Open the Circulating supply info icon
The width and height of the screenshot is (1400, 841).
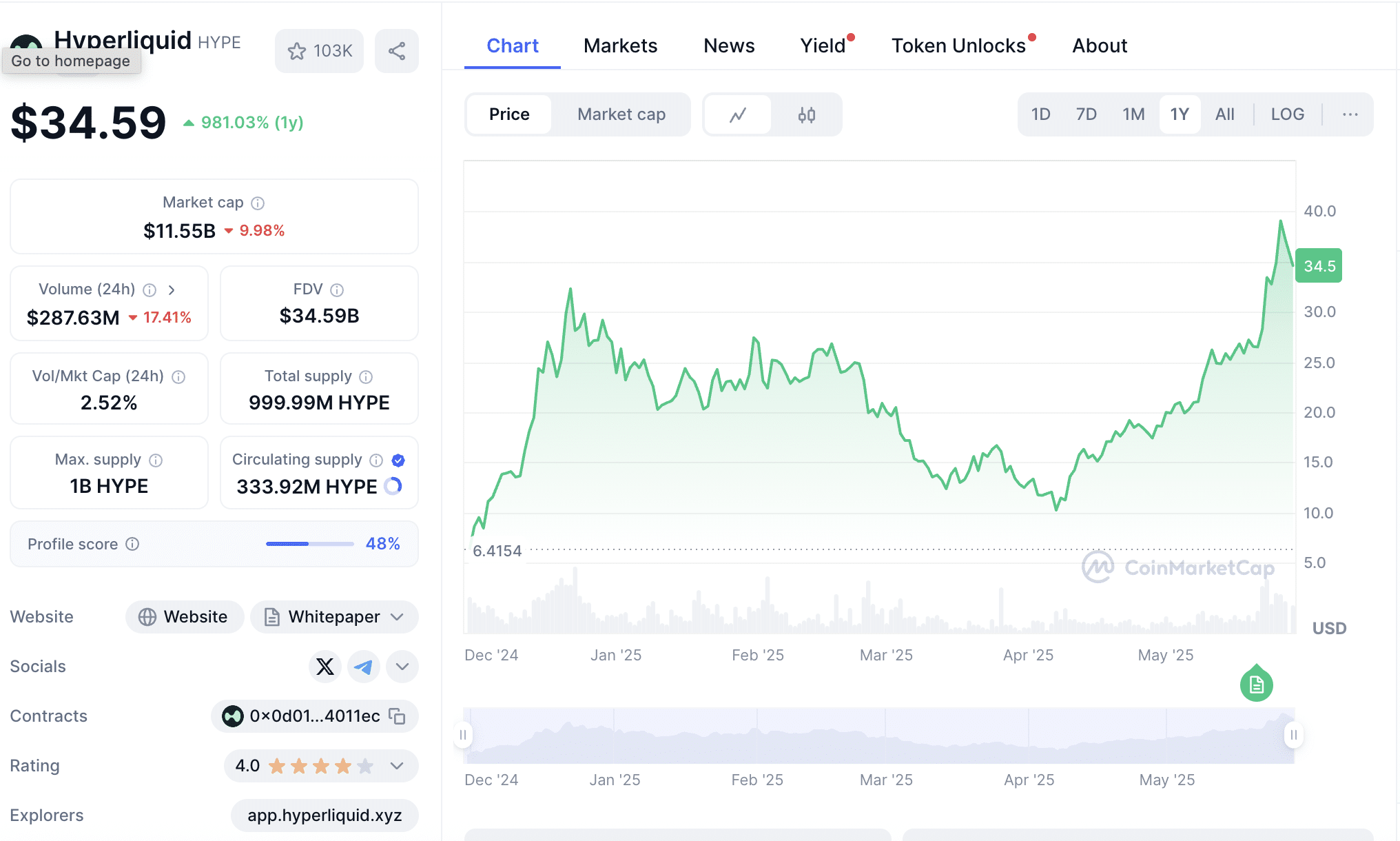click(x=376, y=460)
